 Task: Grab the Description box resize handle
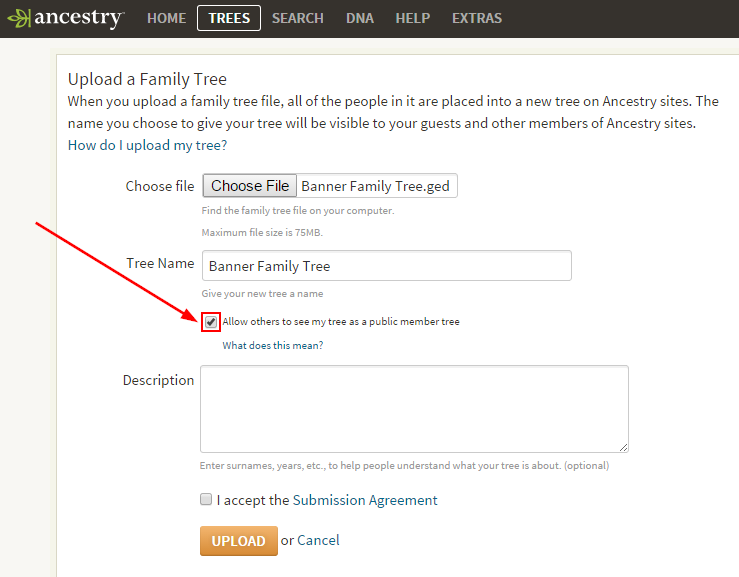[x=623, y=447]
